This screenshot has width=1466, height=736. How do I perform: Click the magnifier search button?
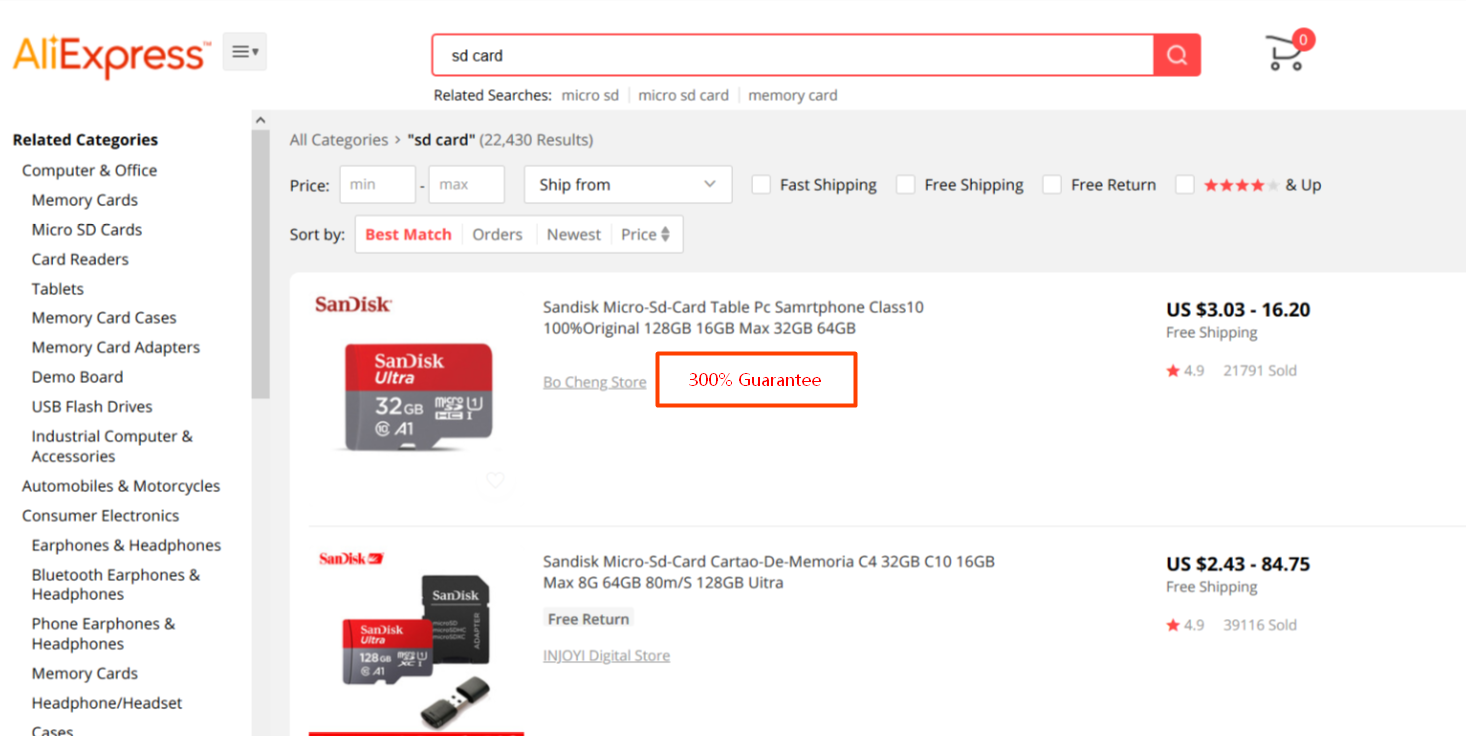pos(1176,56)
